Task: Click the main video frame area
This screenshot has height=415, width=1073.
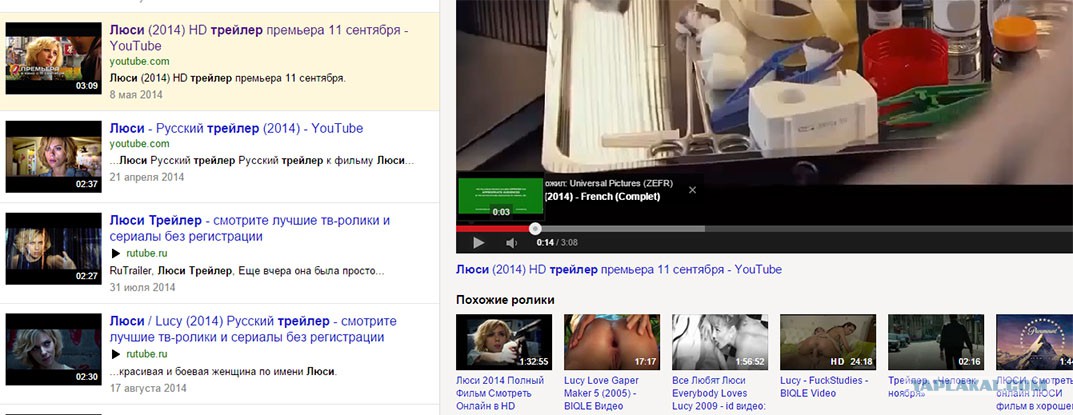Action: click(x=764, y=92)
